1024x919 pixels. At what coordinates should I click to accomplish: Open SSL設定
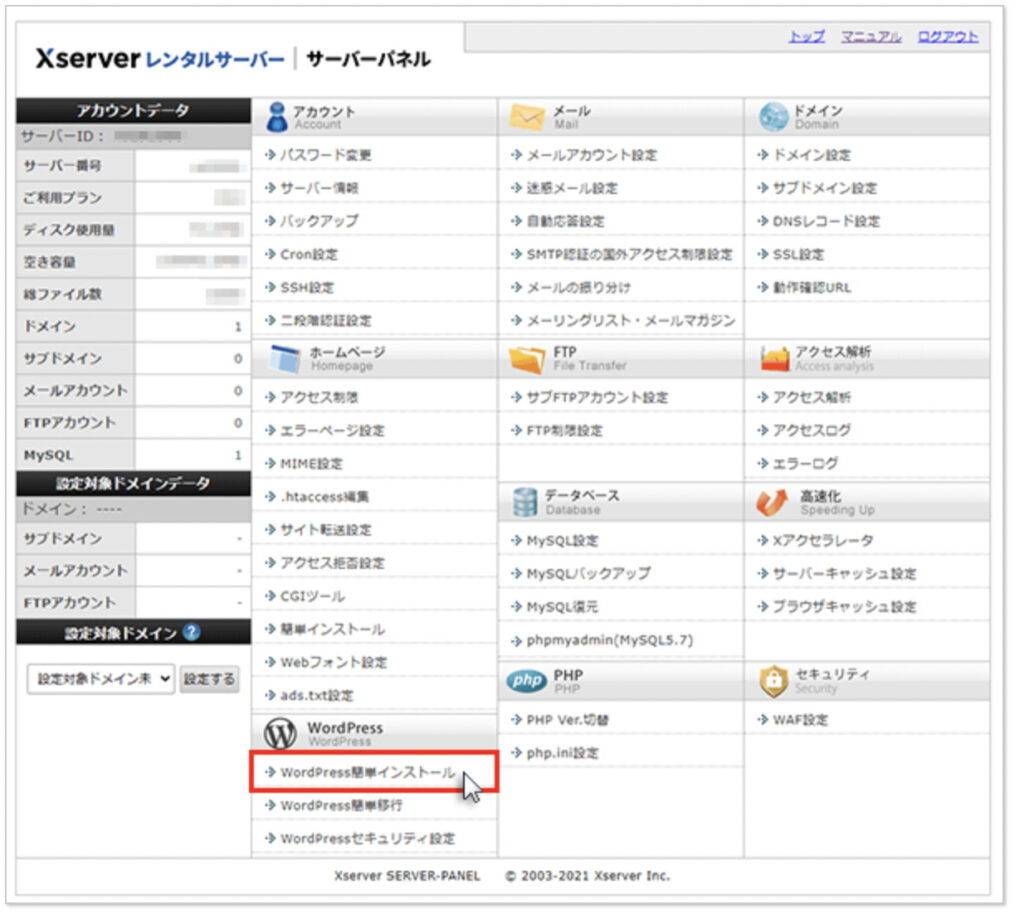[x=798, y=254]
